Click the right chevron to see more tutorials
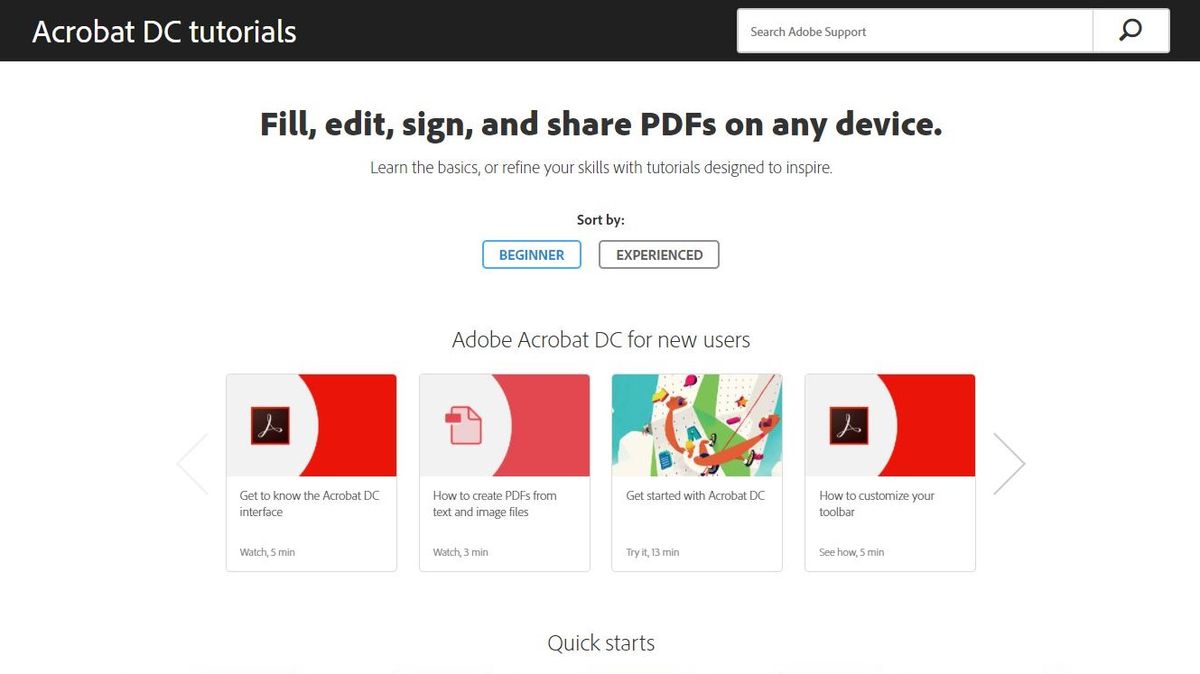Viewport: 1200px width, 674px height. [x=1009, y=462]
